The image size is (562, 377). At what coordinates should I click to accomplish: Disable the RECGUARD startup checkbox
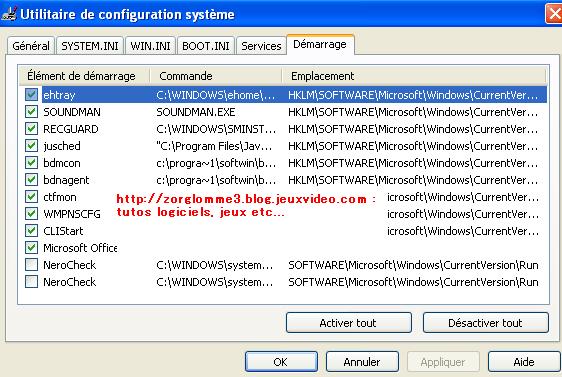point(31,129)
